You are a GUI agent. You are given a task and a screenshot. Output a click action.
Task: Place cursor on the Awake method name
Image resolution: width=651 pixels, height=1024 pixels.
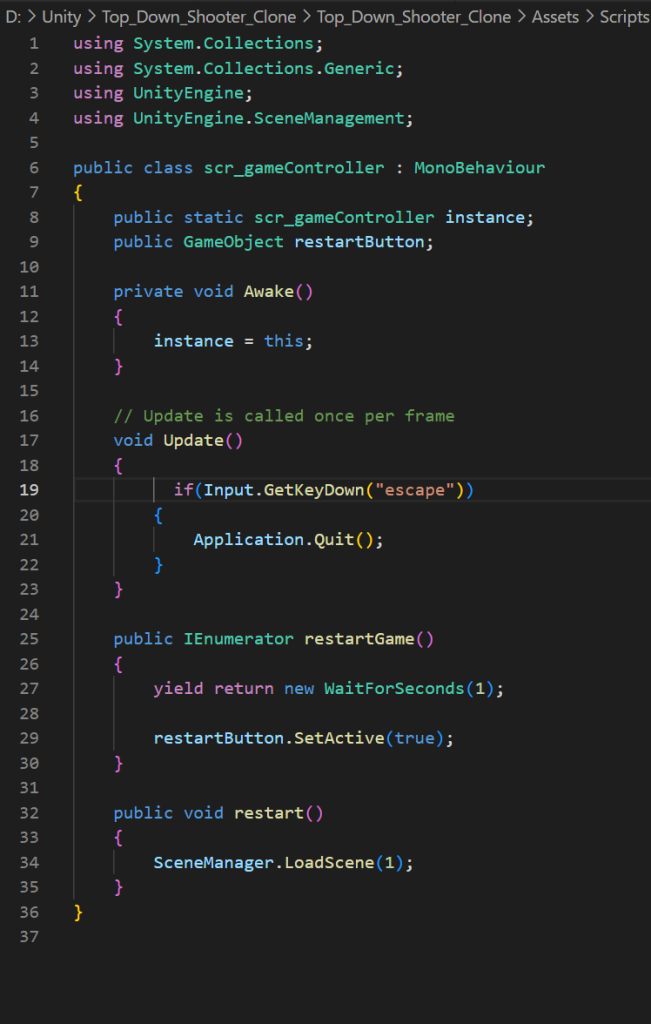(268, 292)
